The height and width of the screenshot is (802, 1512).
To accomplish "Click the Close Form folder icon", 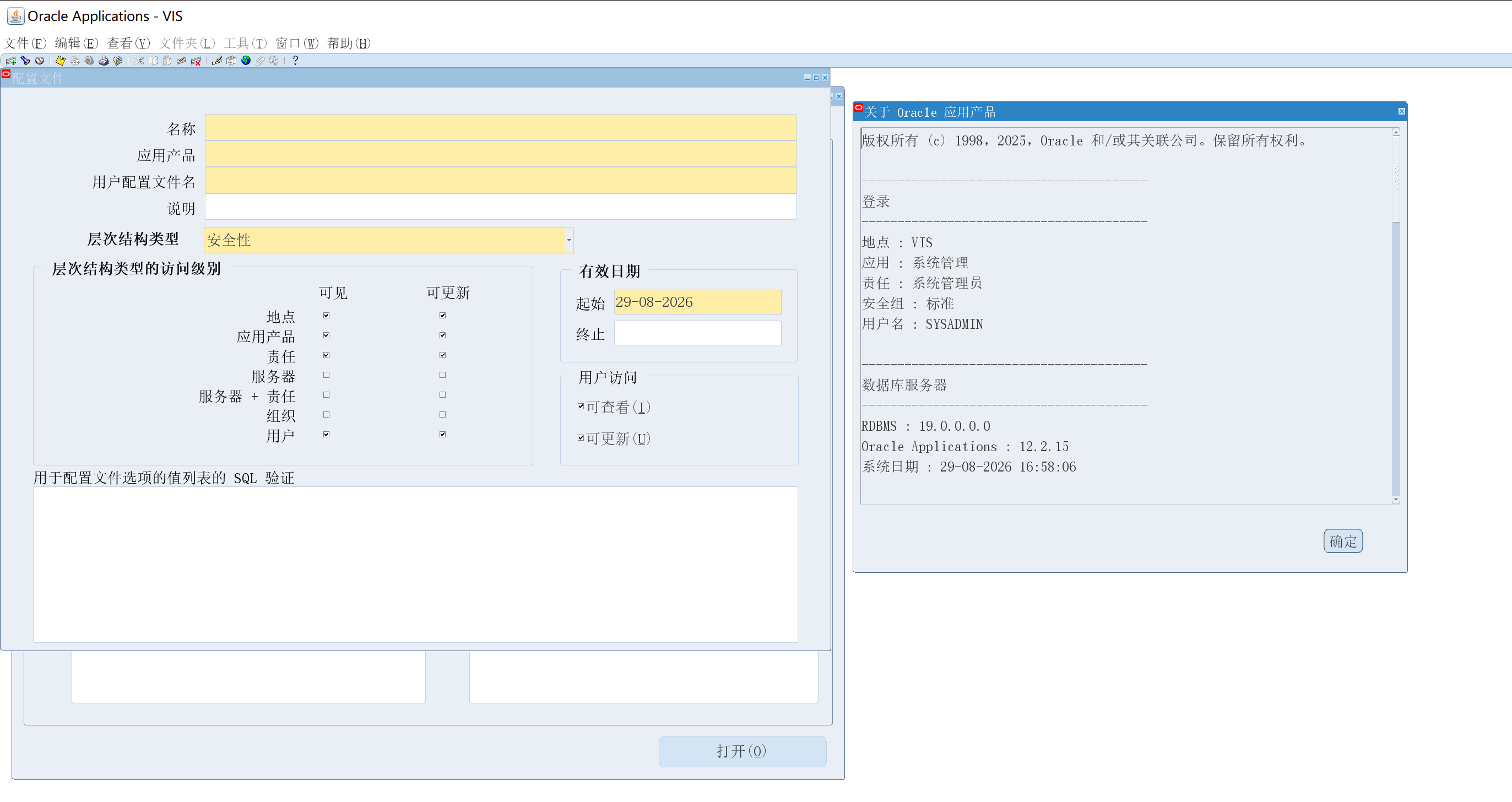I will pos(117,61).
